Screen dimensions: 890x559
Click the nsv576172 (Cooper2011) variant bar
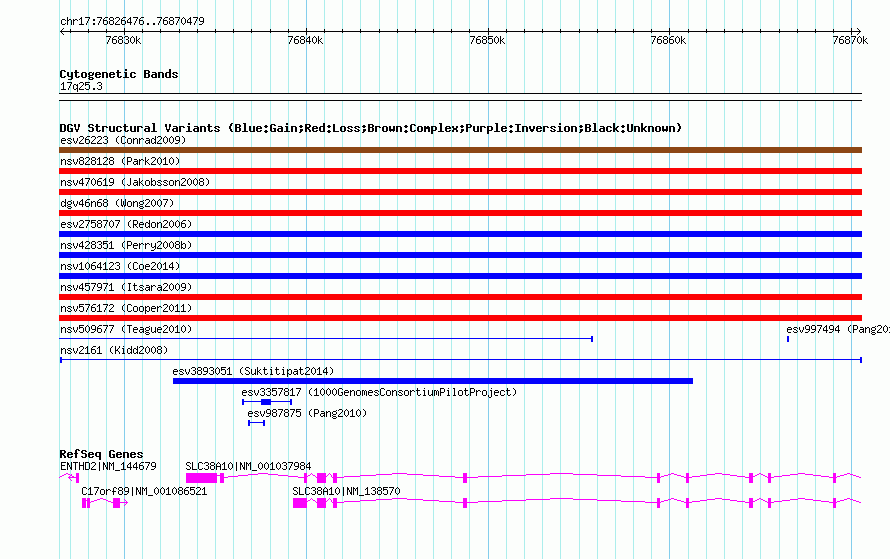tap(460, 318)
